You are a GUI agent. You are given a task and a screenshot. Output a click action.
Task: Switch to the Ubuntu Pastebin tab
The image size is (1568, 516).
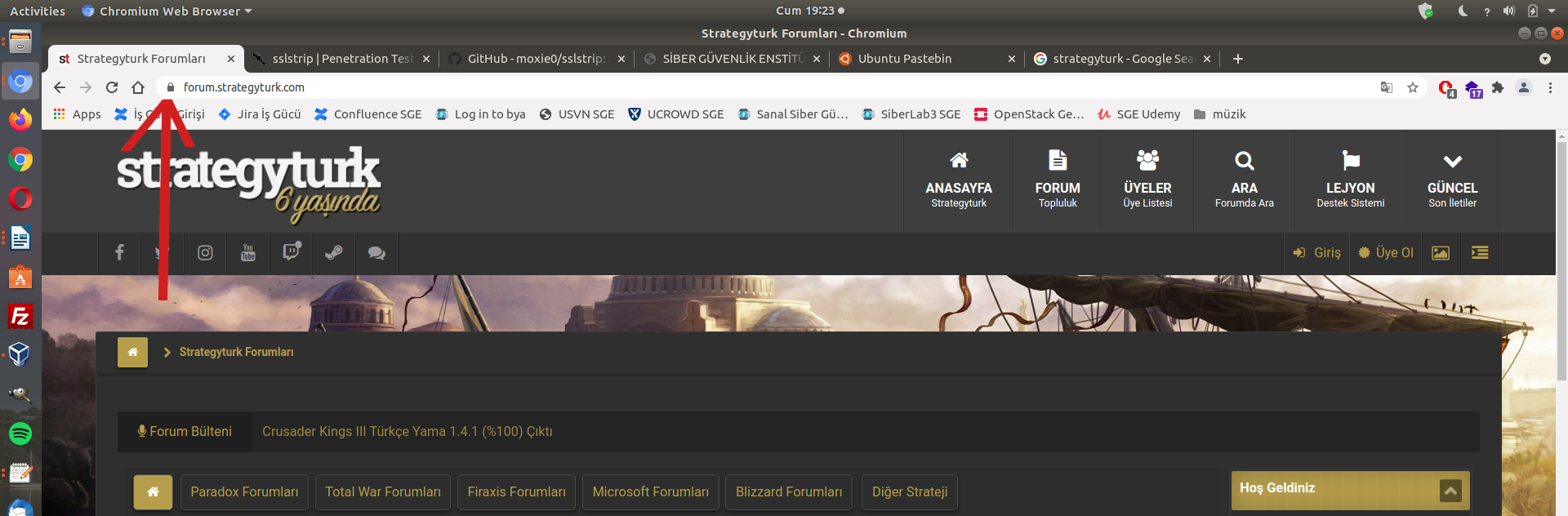click(x=927, y=59)
